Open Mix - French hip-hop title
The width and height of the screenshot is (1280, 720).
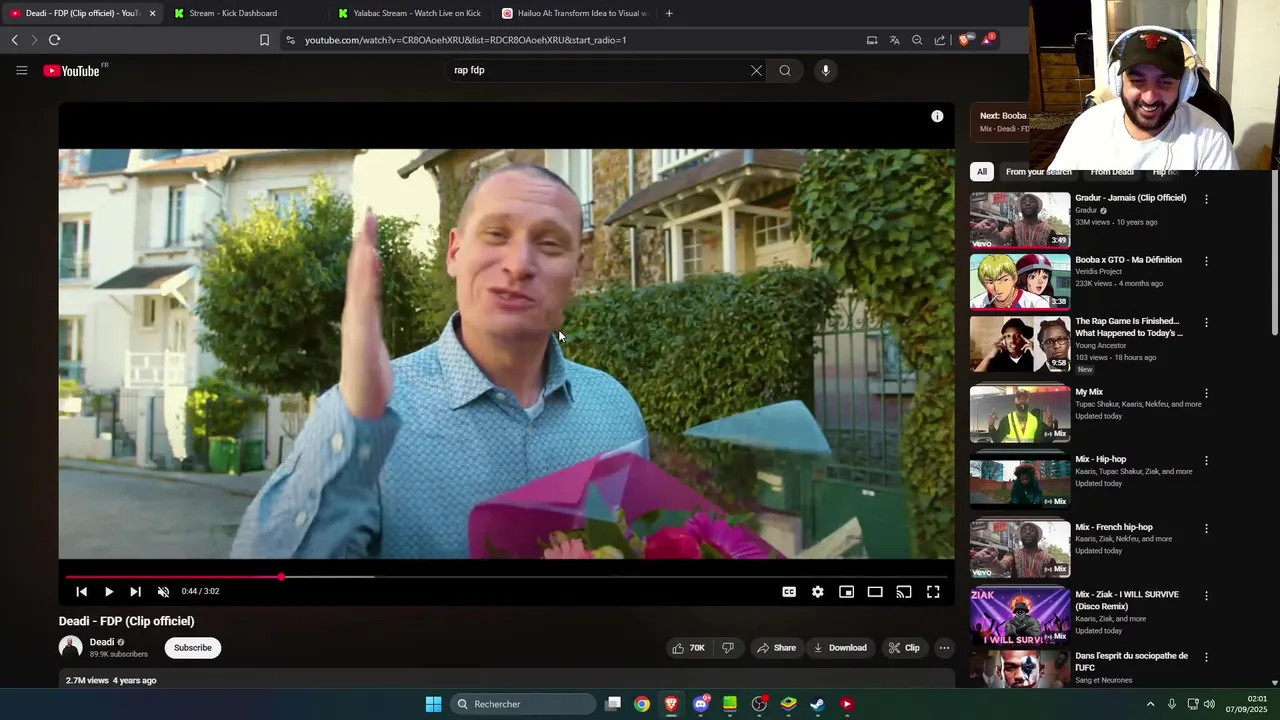point(1114,527)
